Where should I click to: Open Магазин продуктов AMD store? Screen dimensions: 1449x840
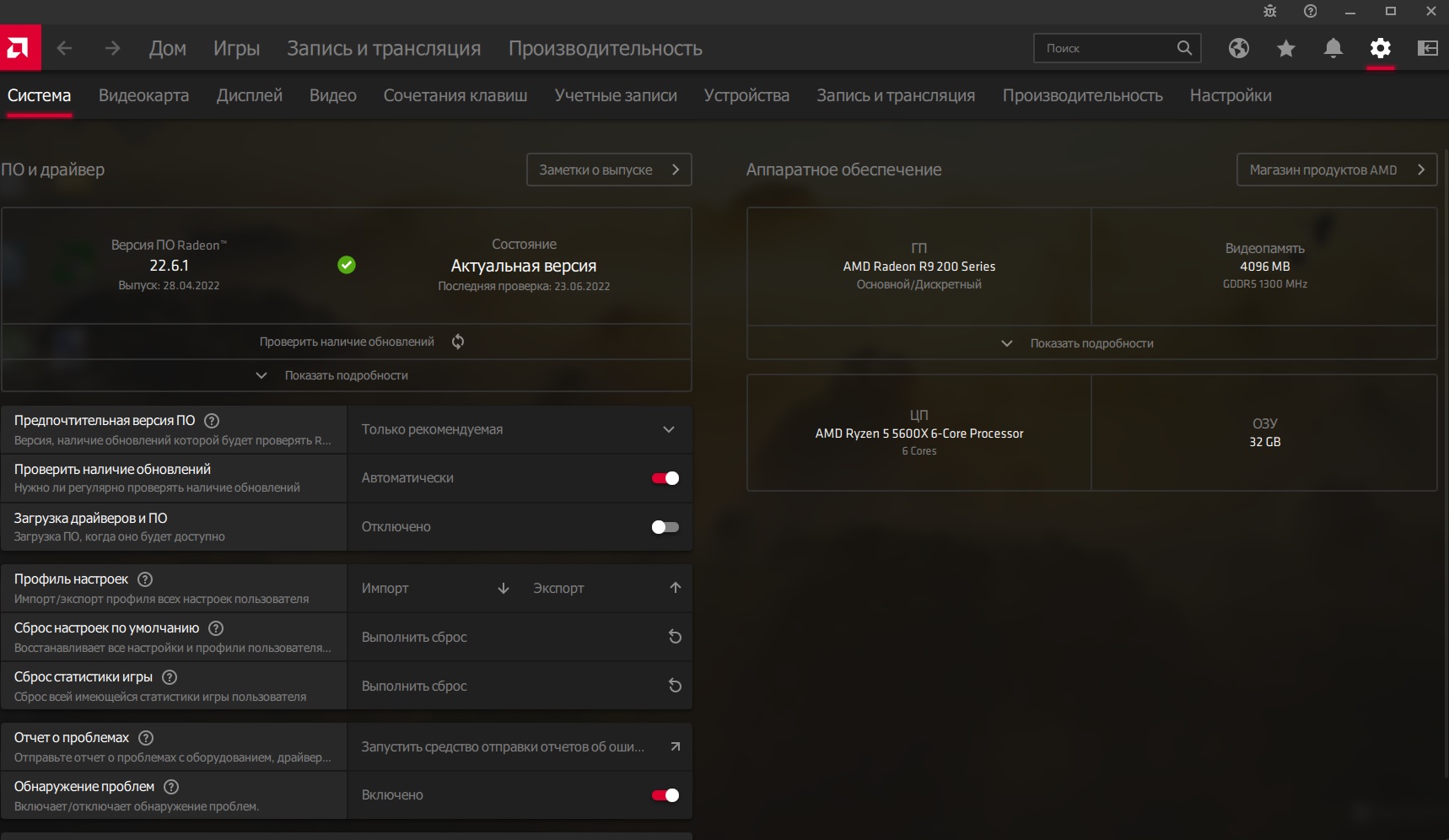(x=1337, y=170)
